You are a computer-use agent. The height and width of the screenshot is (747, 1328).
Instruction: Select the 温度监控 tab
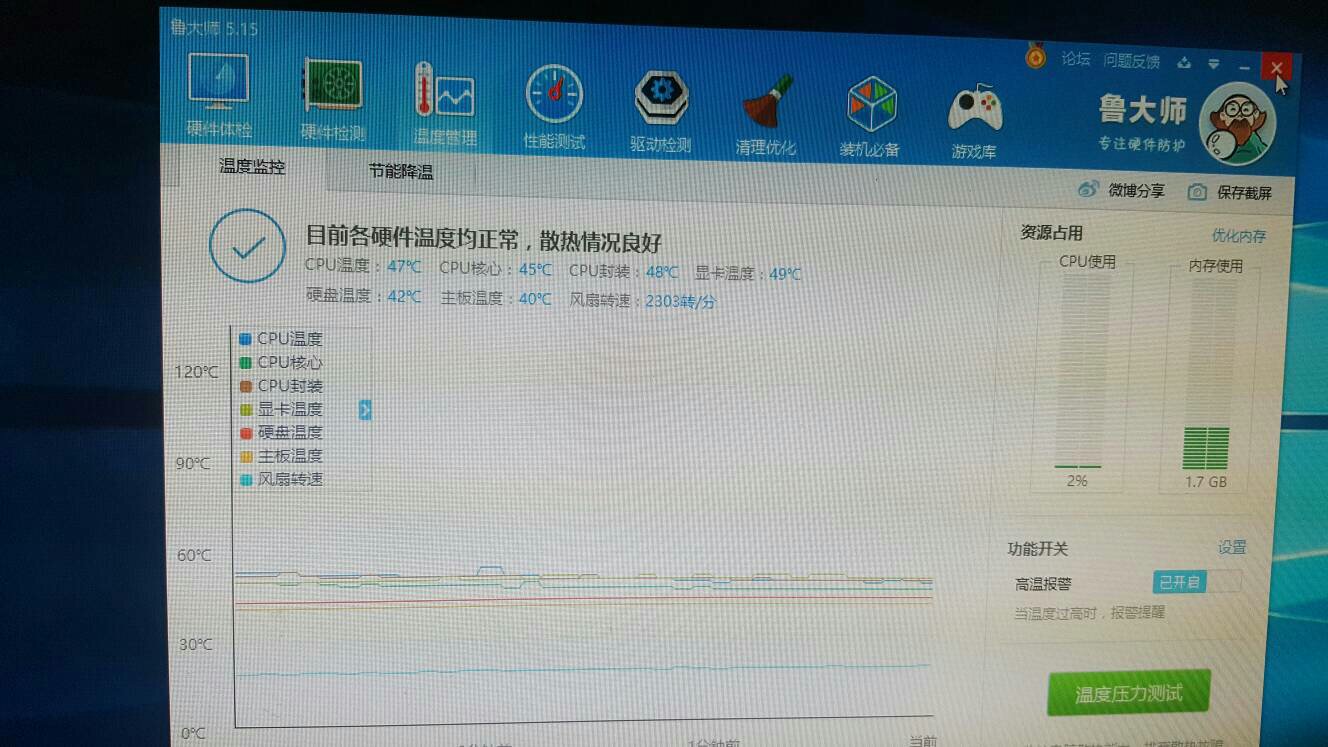click(252, 167)
